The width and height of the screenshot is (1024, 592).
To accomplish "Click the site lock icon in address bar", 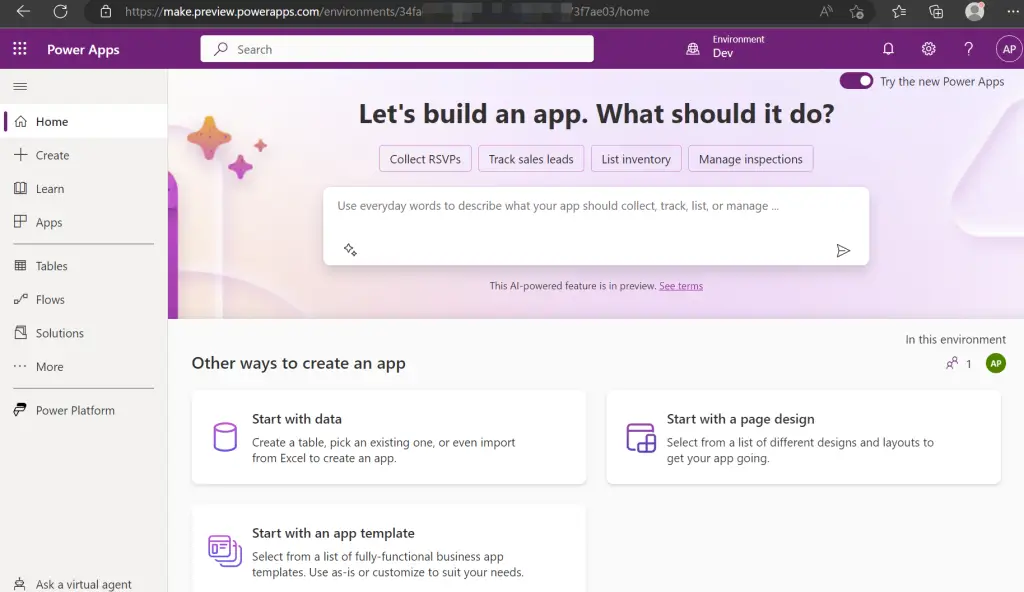I will click(105, 11).
